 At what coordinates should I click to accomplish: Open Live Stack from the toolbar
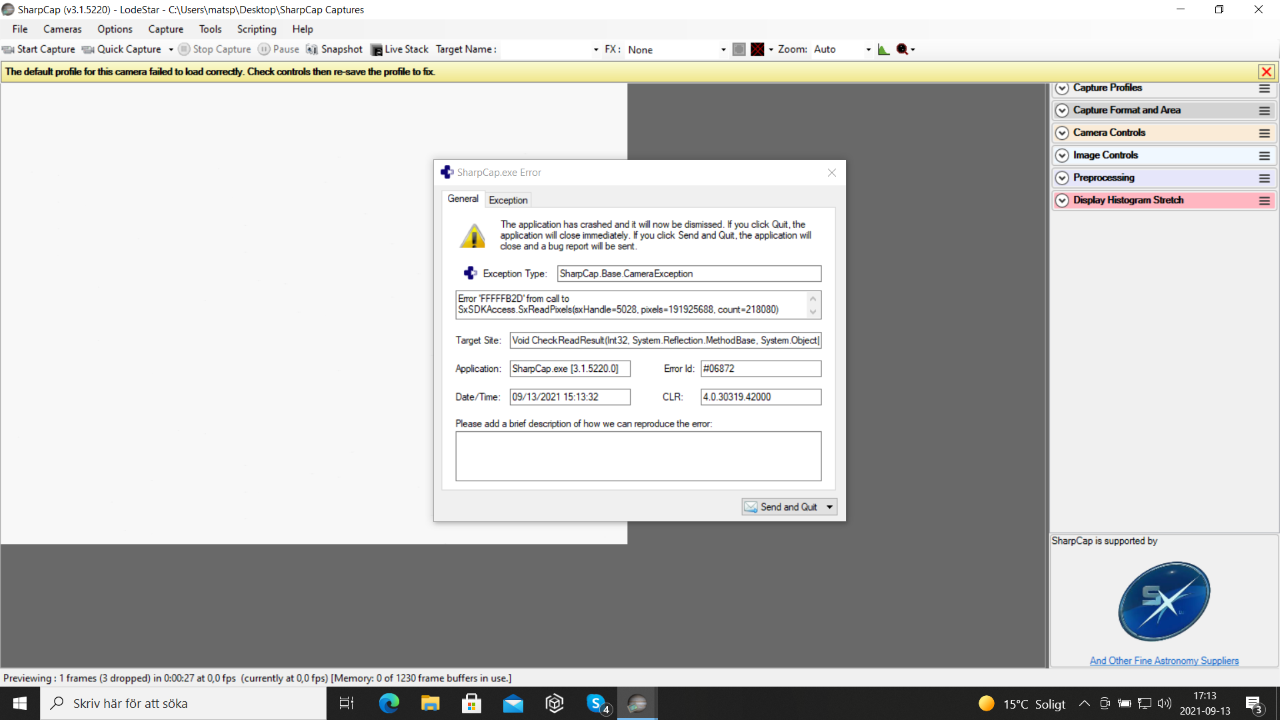click(x=399, y=49)
